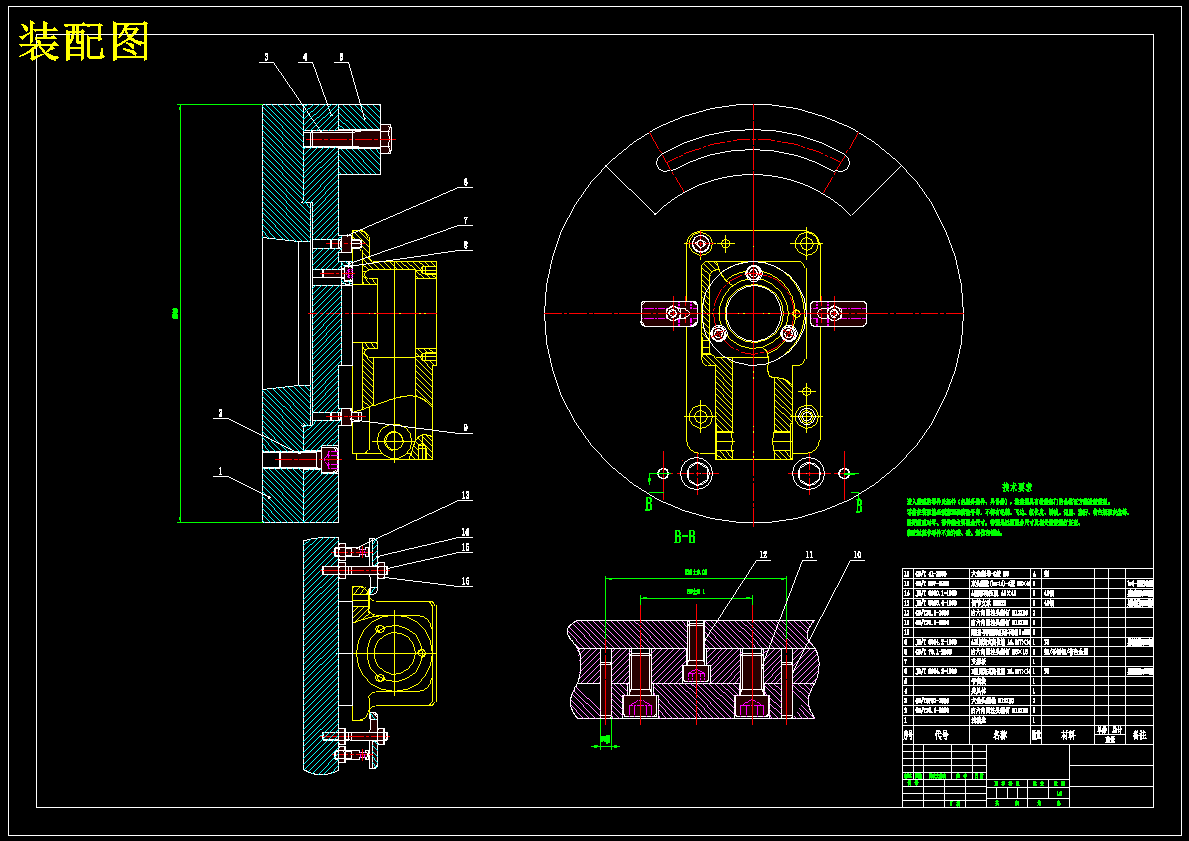Click part balloon label 9
Viewport: 1189px width, 841px height.
coord(466,429)
